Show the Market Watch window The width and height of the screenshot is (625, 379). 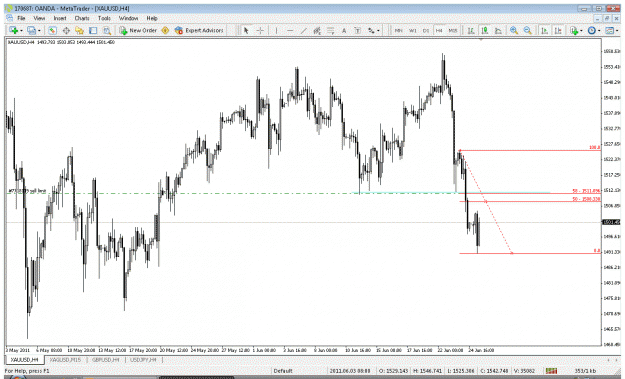coord(52,30)
